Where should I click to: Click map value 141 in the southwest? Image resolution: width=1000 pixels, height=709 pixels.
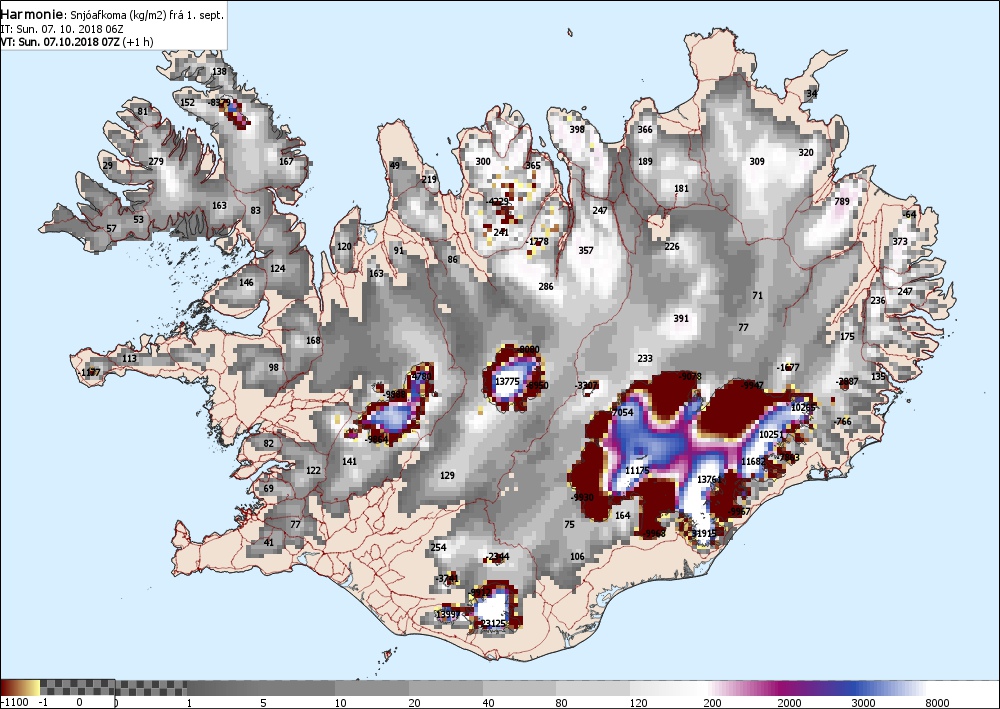[x=349, y=462]
